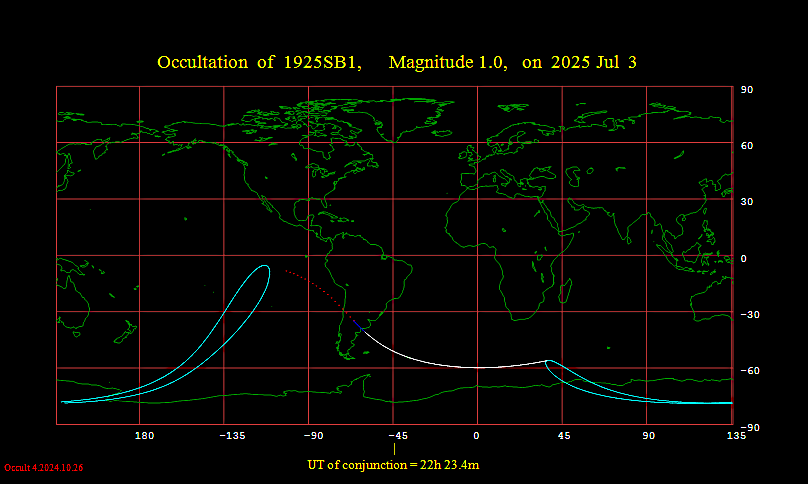Click the -30 latitude label on right axis
The image size is (808, 484).
click(x=746, y=315)
